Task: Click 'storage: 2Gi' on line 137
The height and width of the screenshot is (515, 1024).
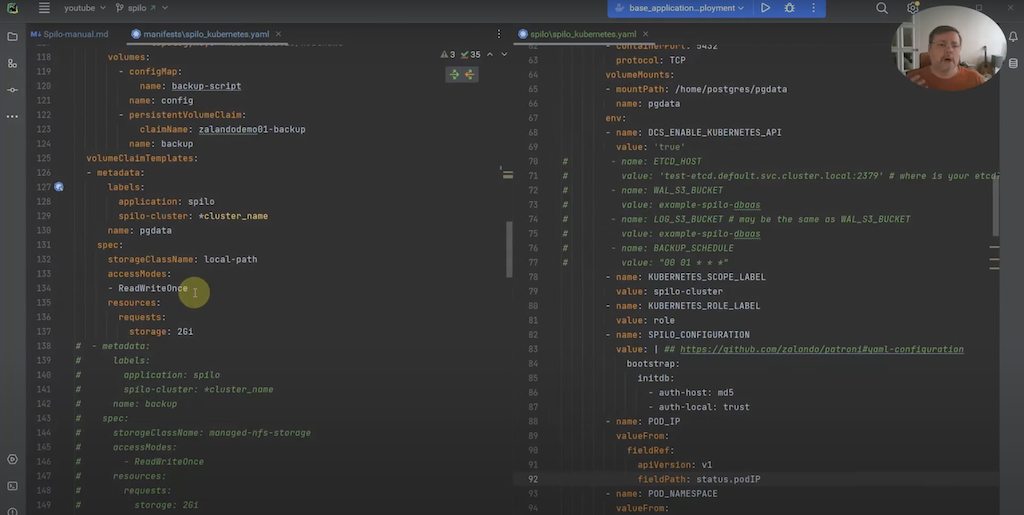Action: (161, 332)
